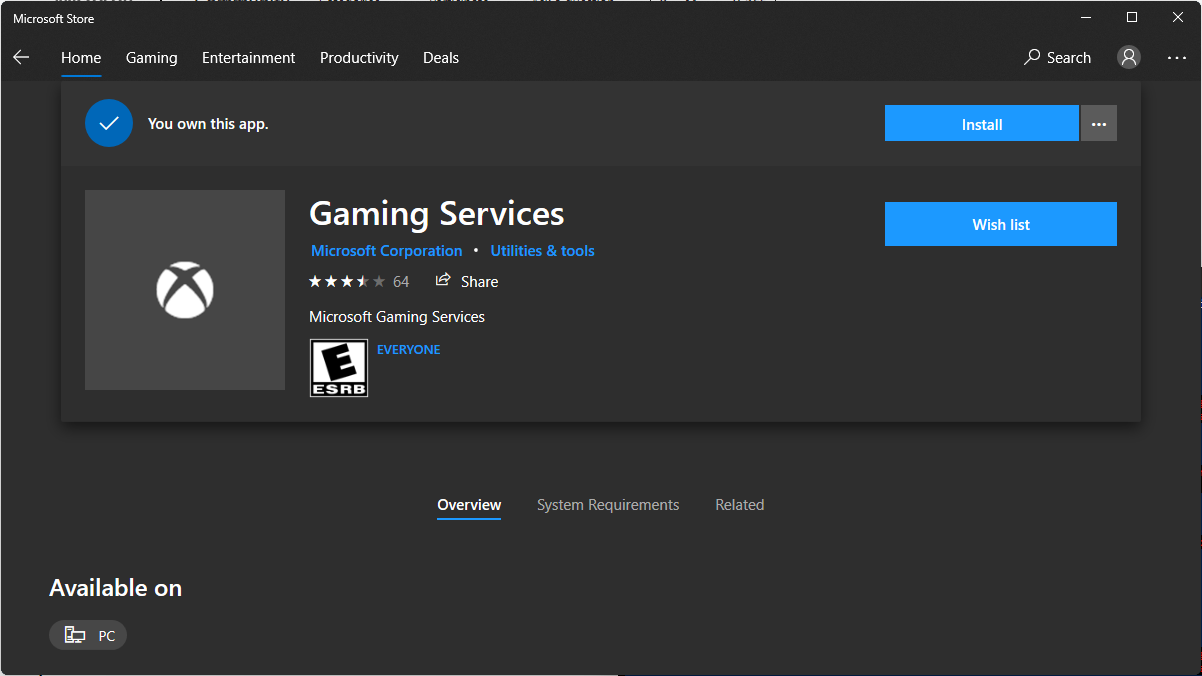Screen dimensions: 1202x676
Task: Click the Gaming Services title text
Action: (x=437, y=214)
